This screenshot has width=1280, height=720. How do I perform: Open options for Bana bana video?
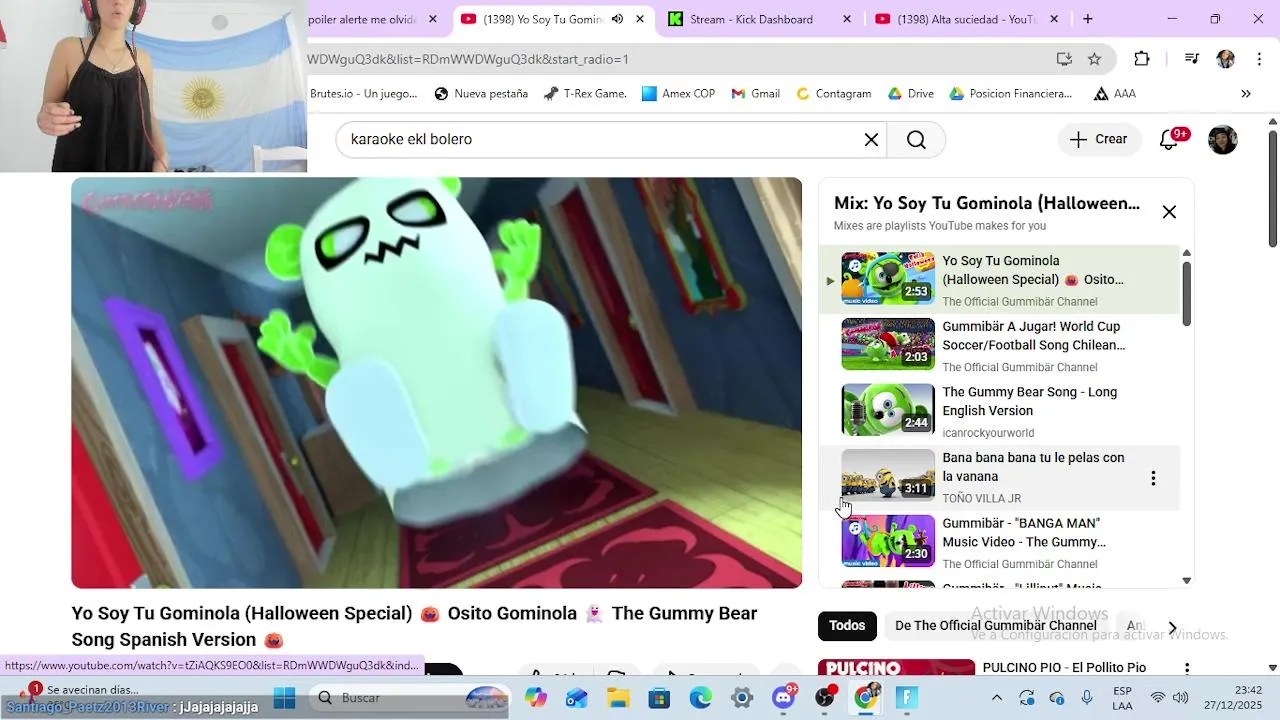[1153, 478]
